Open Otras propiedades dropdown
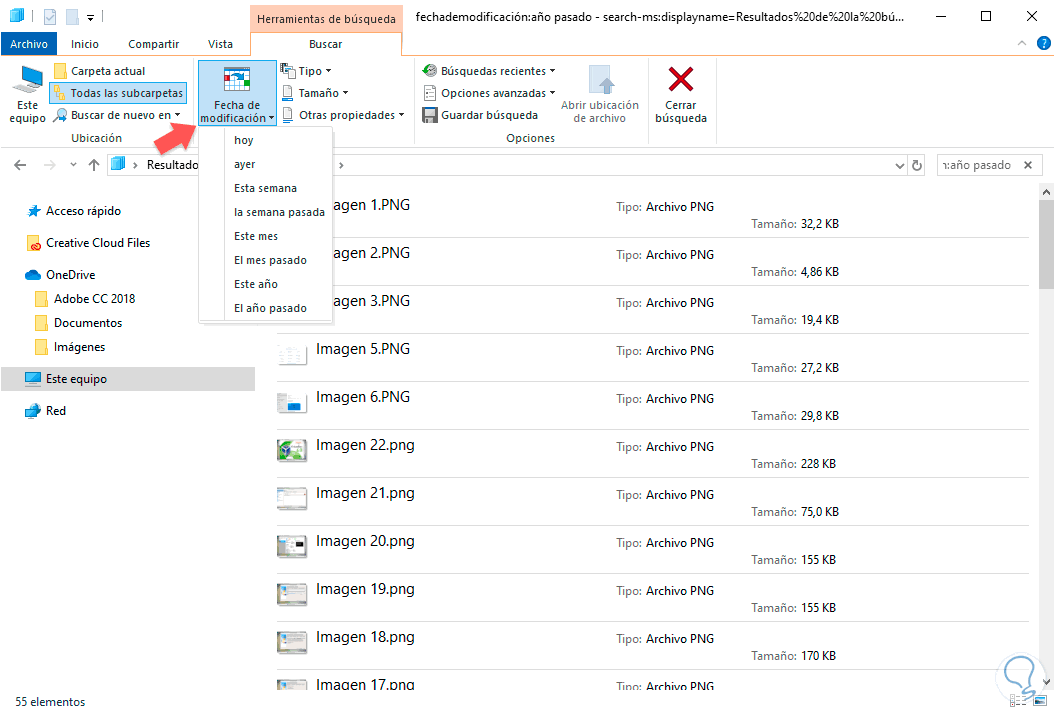Screen dimensions: 1056x713 pyautogui.click(x=343, y=115)
